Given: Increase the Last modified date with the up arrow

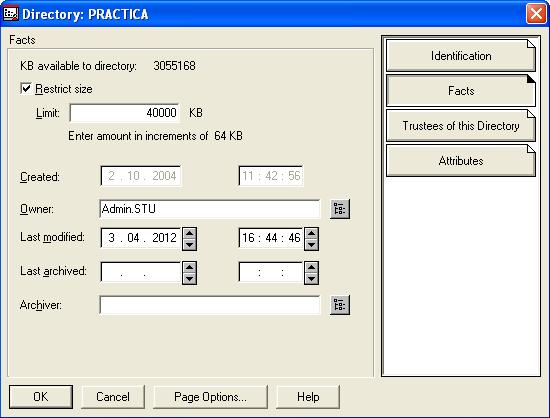Looking at the screenshot, I should [x=189, y=233].
